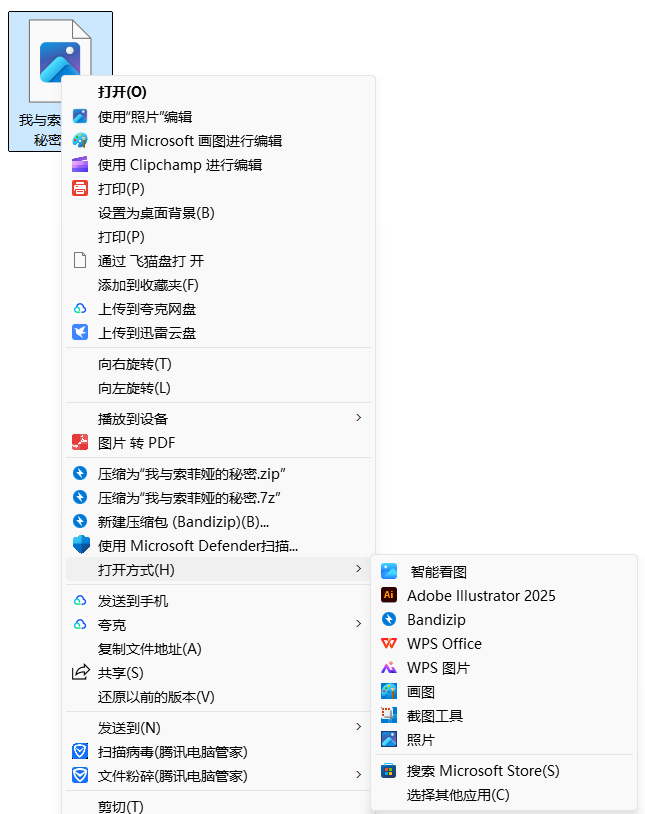Click the Defender shield icon
645x814 pixels.
tap(81, 545)
